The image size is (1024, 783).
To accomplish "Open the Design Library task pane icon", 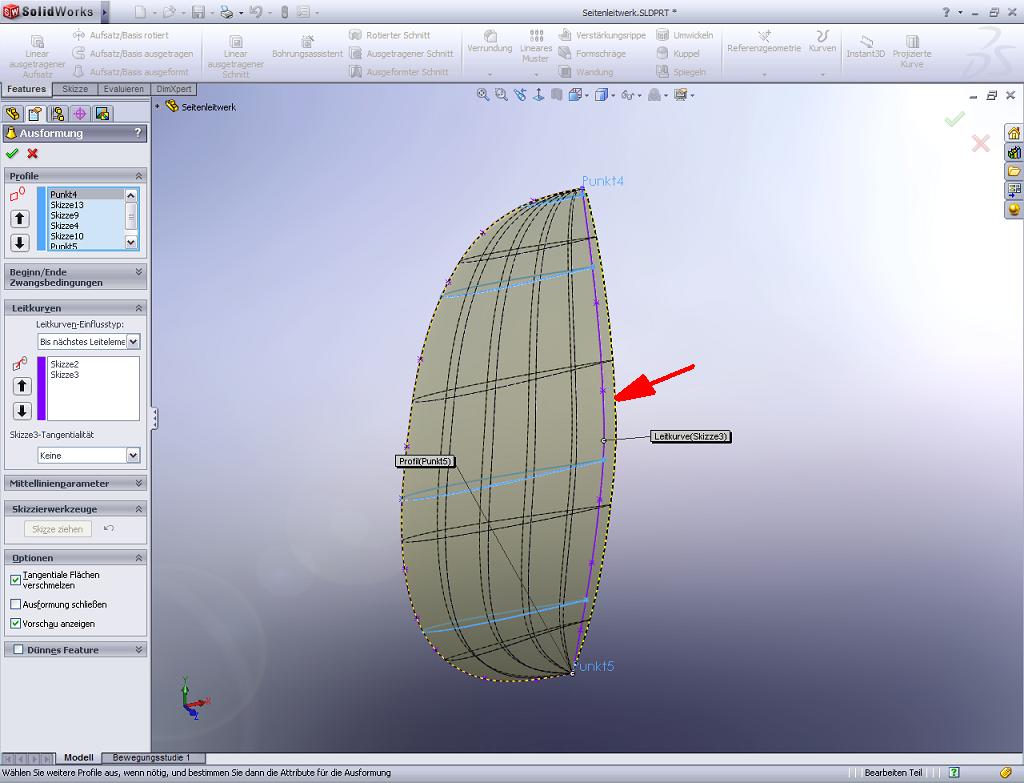I will point(1014,152).
